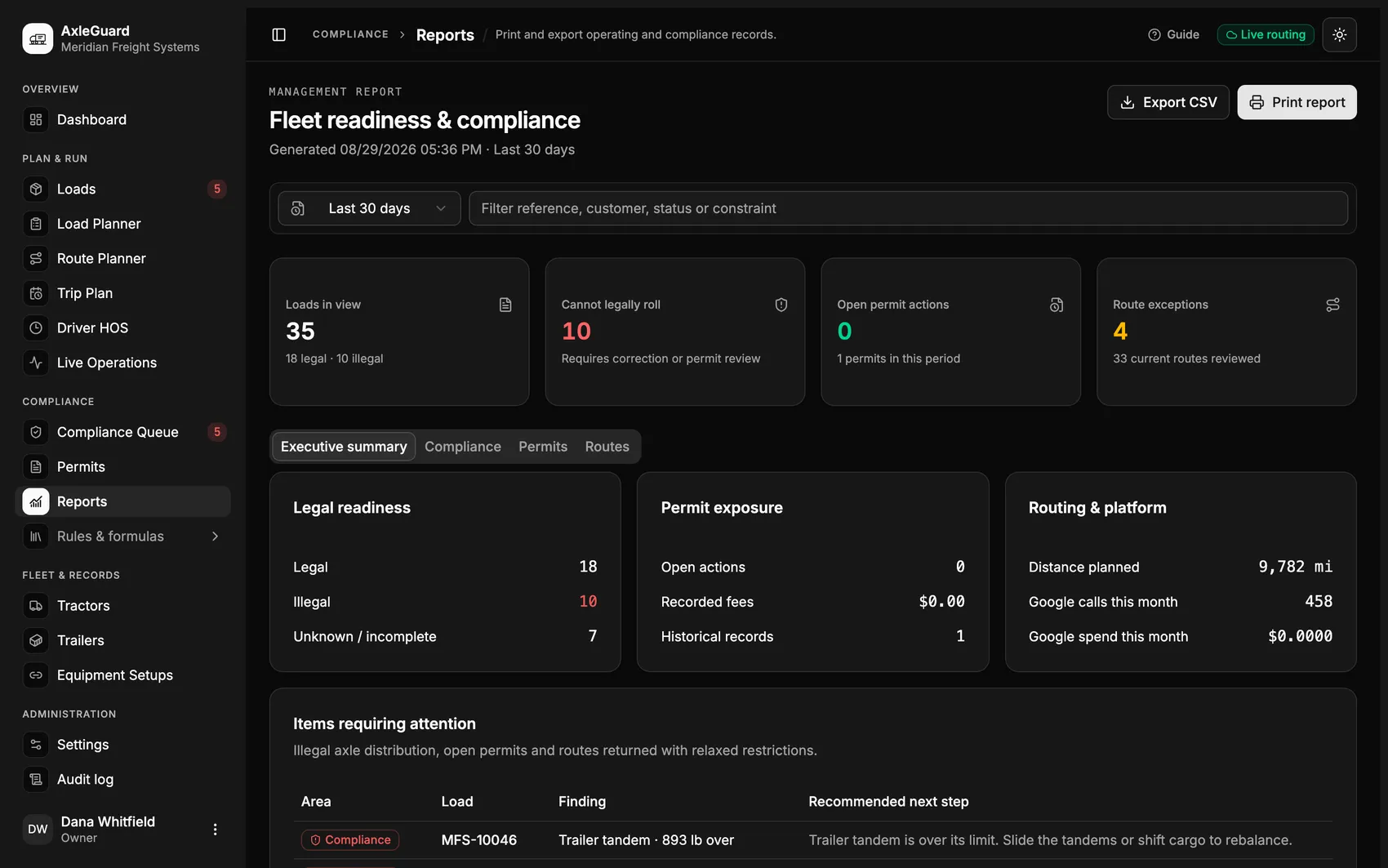Click the Live Operations pulse icon
This screenshot has height=868, width=1388.
(36, 363)
